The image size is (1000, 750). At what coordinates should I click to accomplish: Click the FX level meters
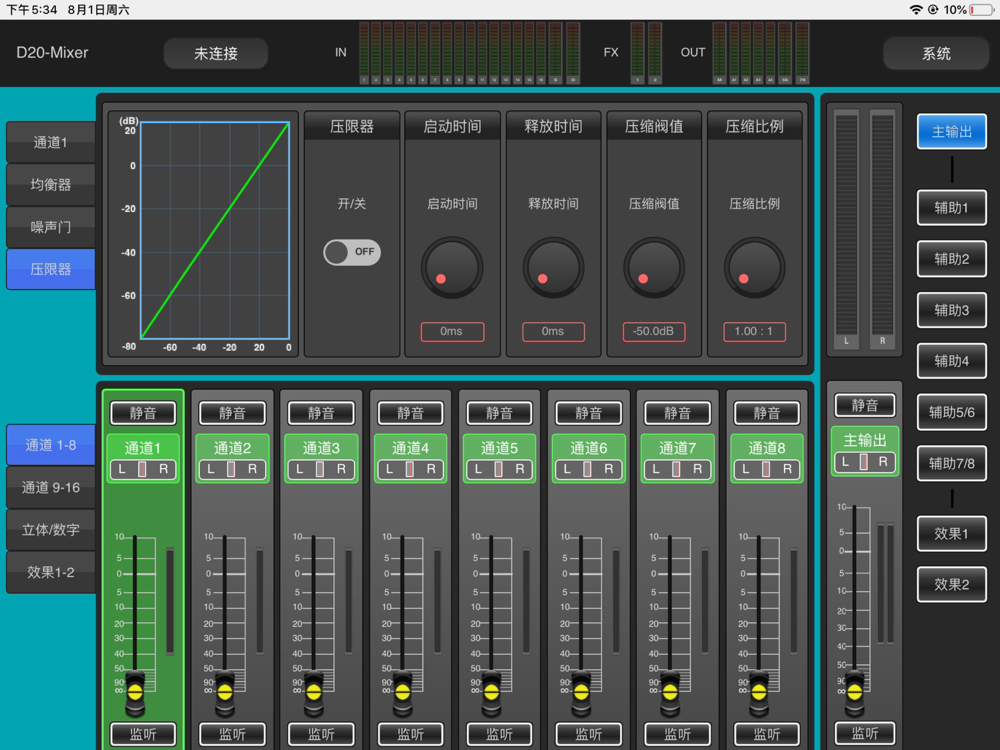[x=646, y=53]
